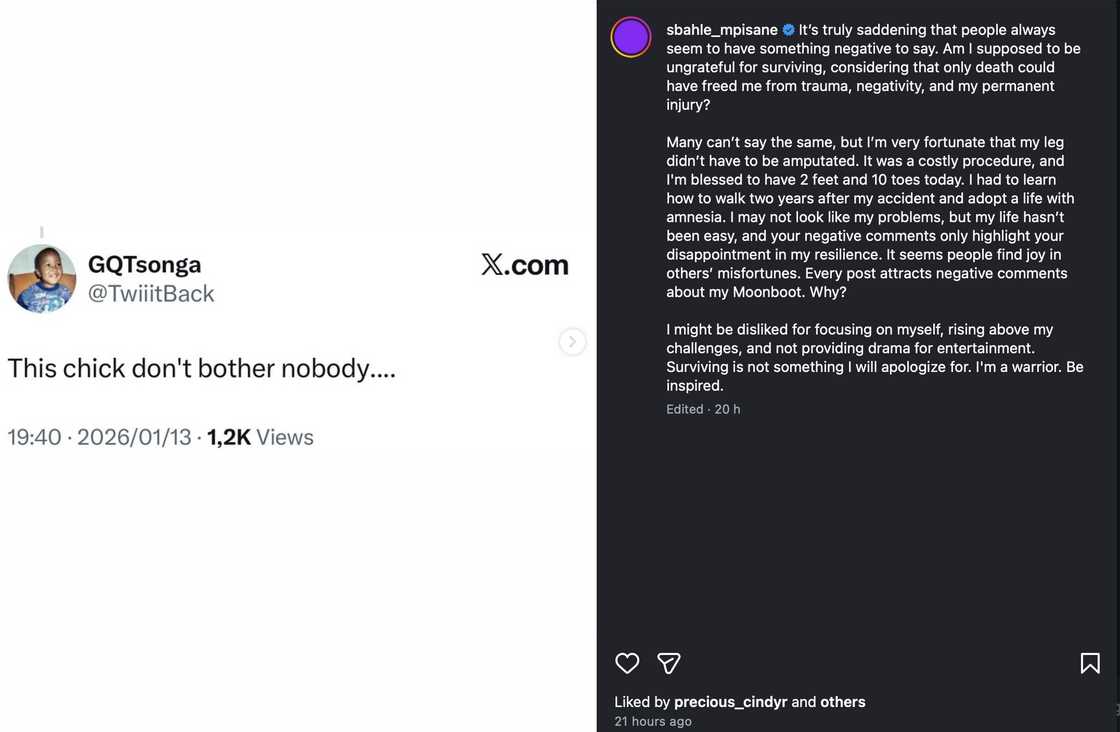This screenshot has width=1120, height=732.
Task: Click the 20 h caption timestamp
Action: [728, 409]
